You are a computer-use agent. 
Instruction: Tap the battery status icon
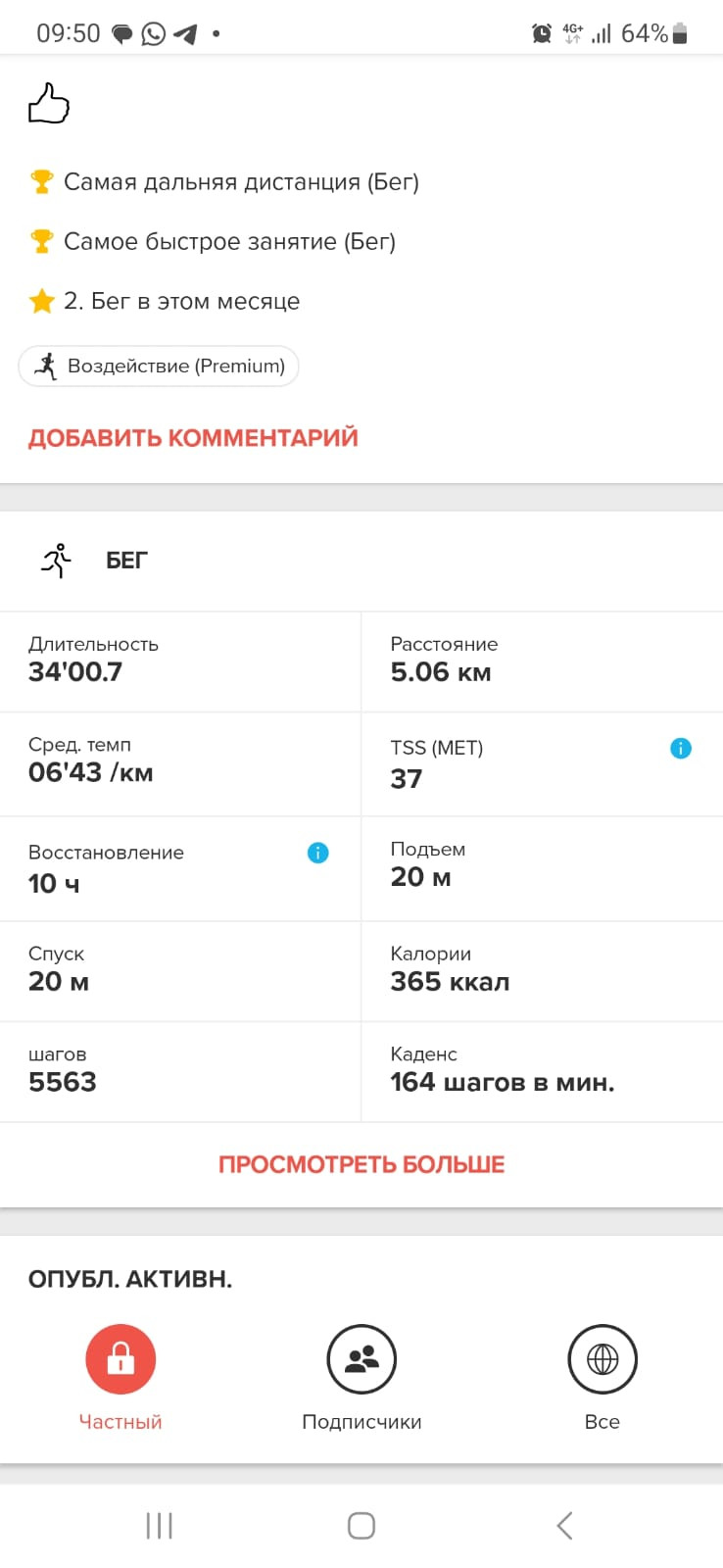[680, 33]
